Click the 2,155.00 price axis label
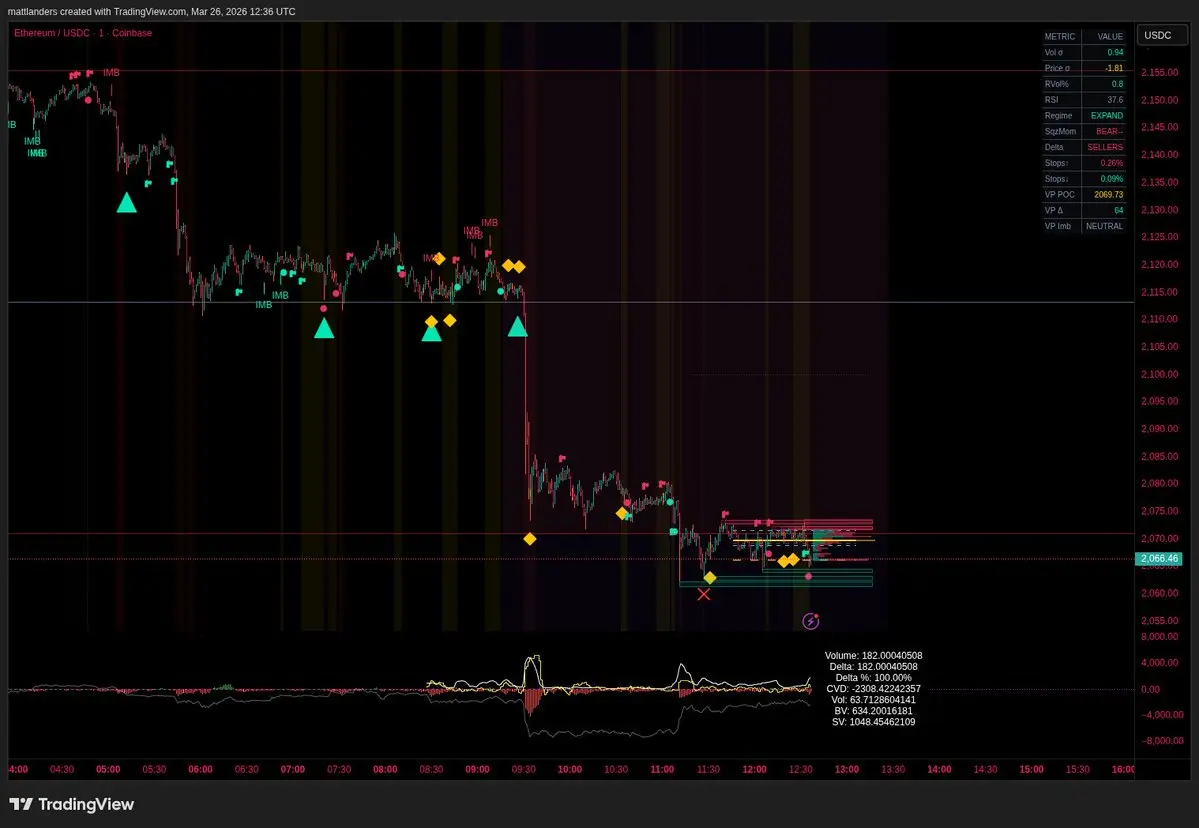This screenshot has width=1199, height=828. [1159, 73]
